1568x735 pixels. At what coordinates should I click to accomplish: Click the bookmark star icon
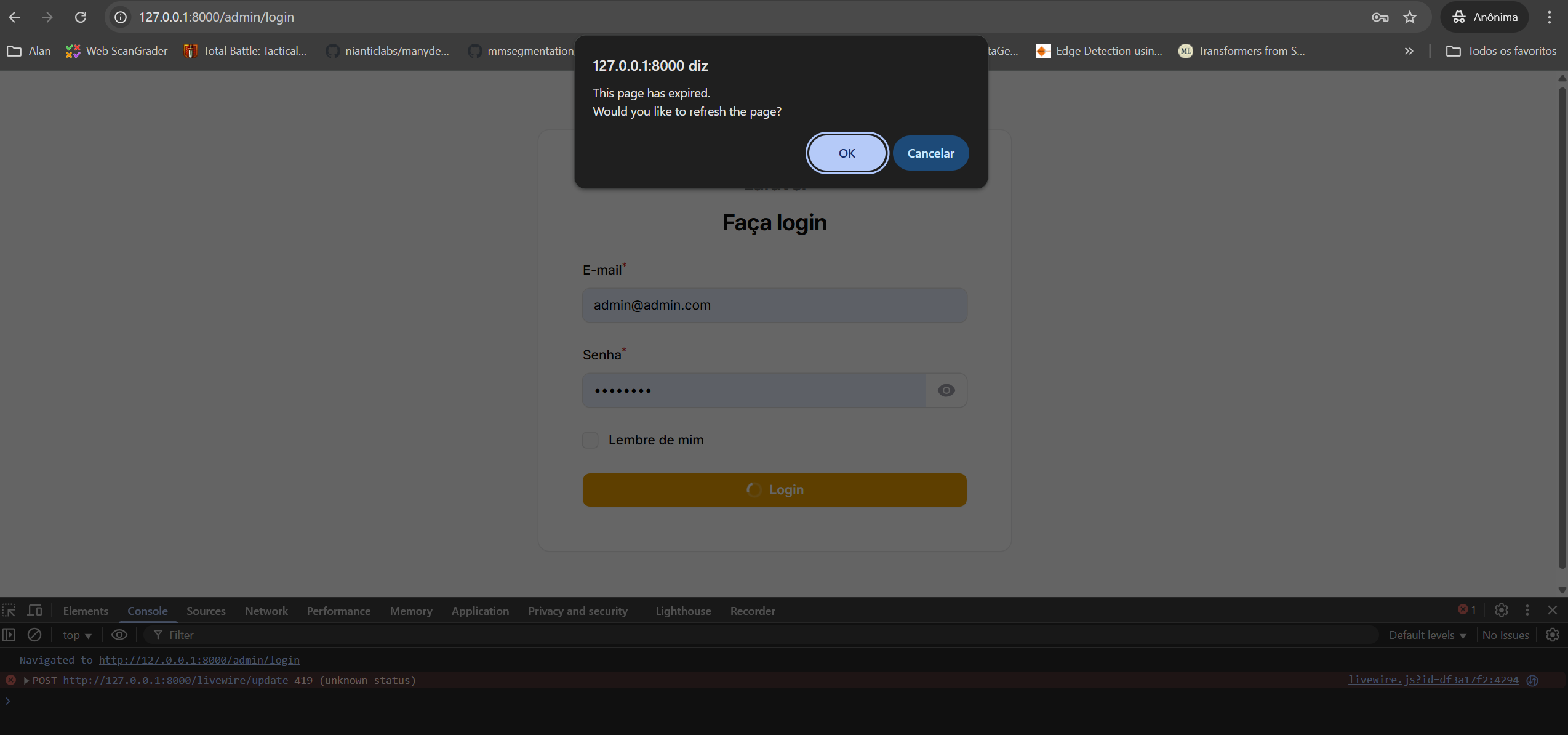(x=1410, y=17)
